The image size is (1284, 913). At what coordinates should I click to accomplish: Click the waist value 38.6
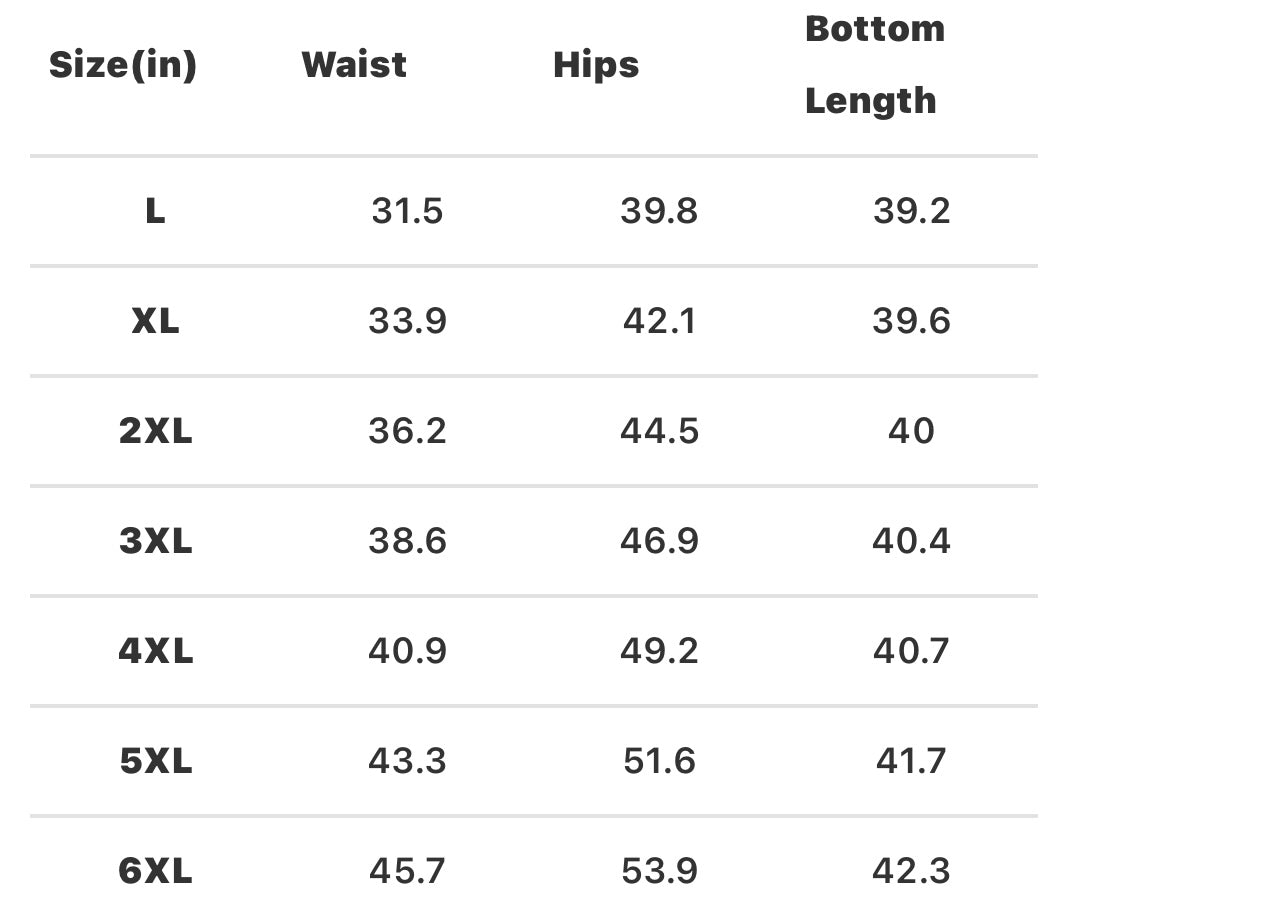pyautogui.click(x=407, y=541)
